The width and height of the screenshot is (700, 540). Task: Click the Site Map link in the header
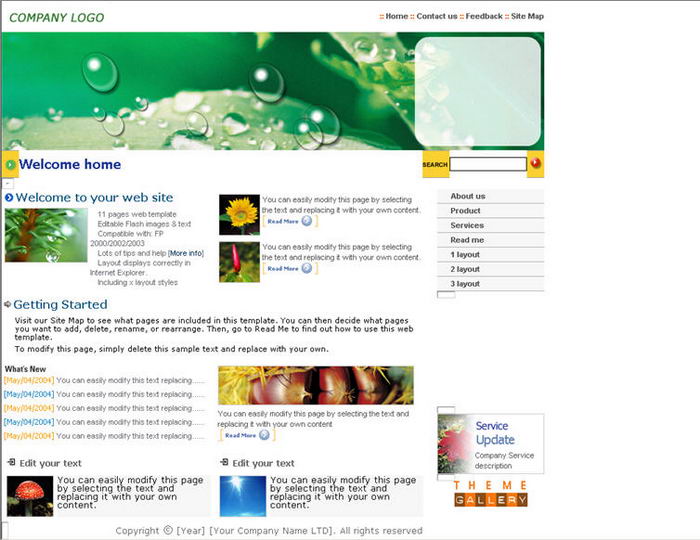pyautogui.click(x=527, y=16)
